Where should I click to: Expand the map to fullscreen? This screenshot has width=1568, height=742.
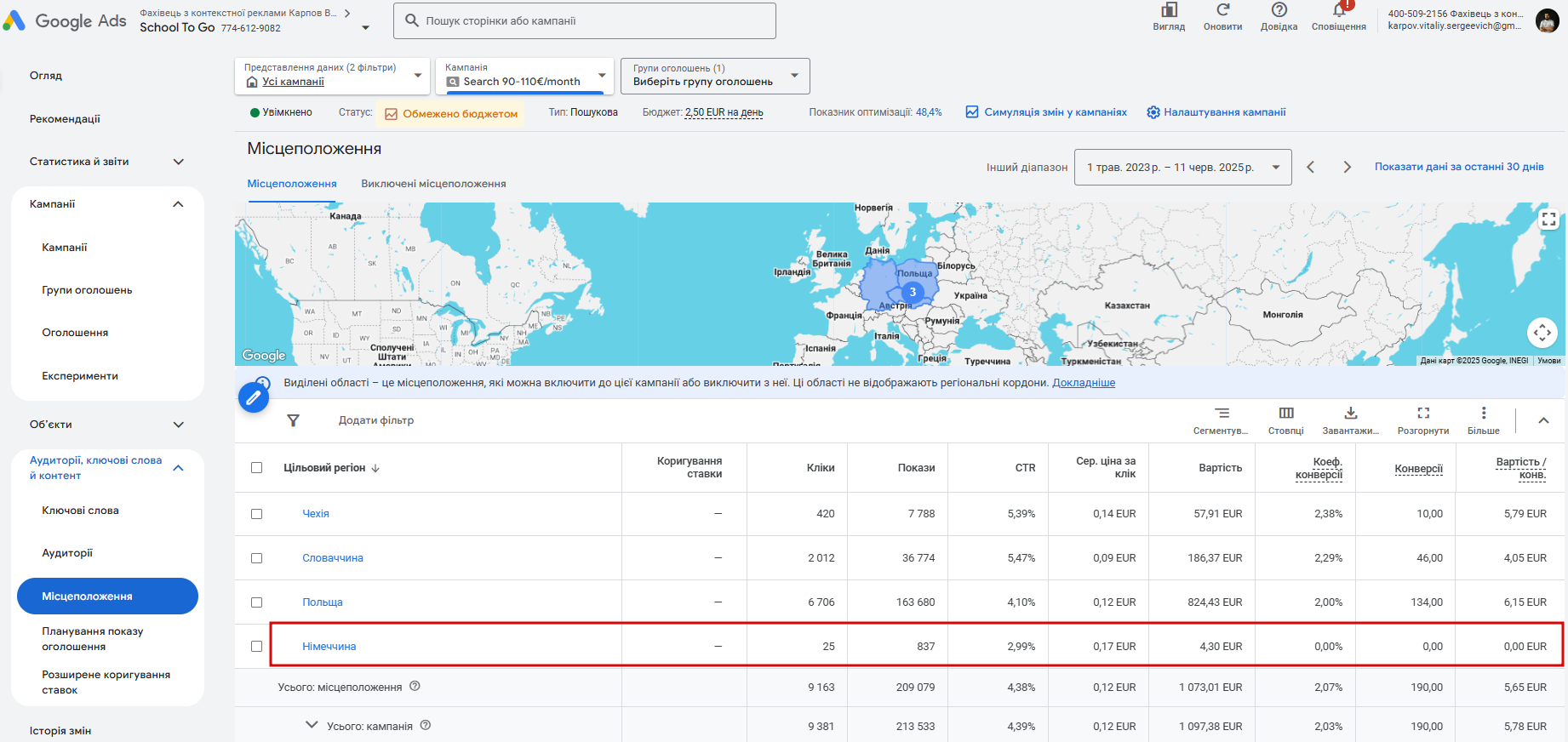(x=1548, y=220)
